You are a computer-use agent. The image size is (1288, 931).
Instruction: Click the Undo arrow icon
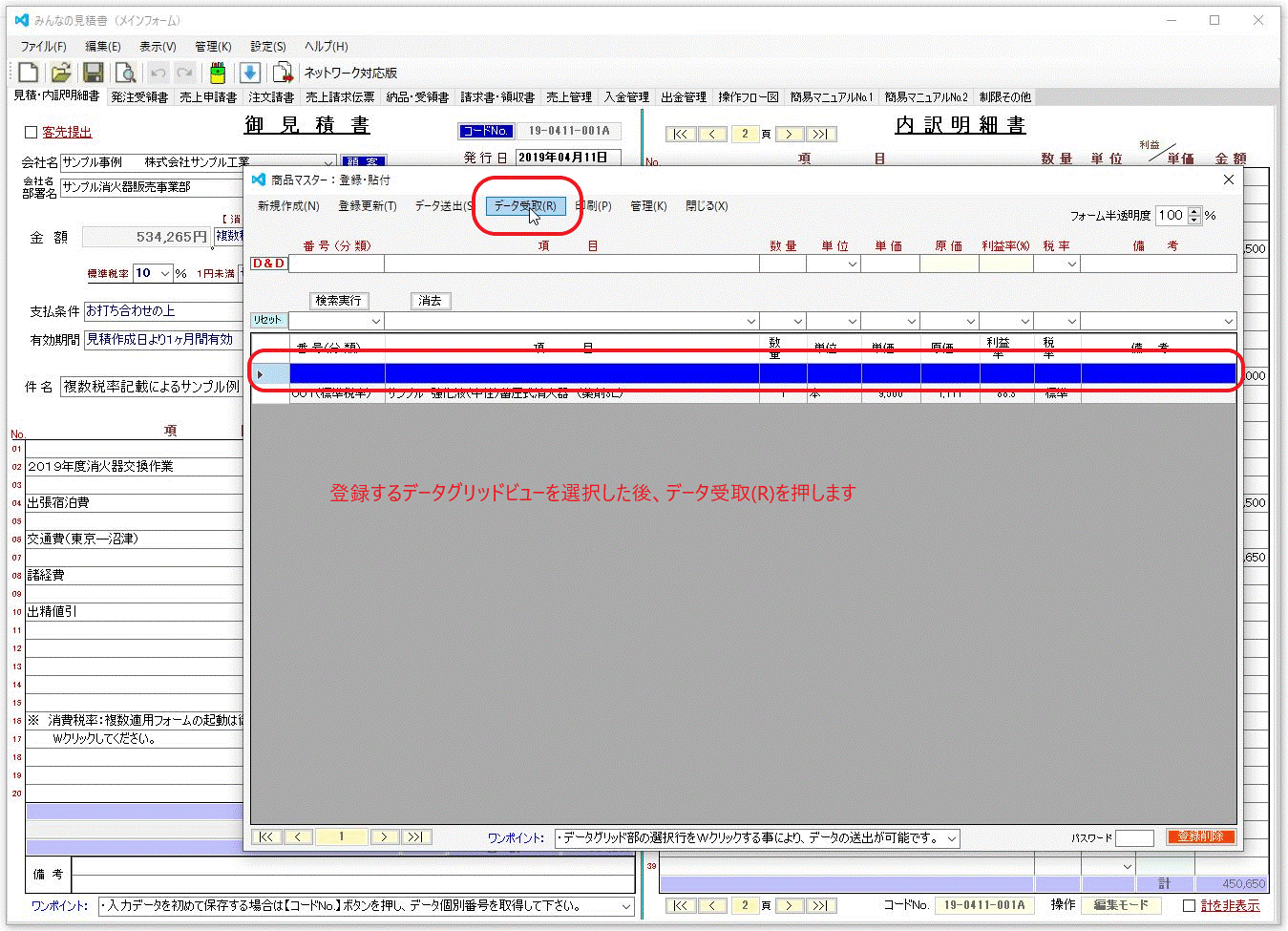[x=158, y=73]
